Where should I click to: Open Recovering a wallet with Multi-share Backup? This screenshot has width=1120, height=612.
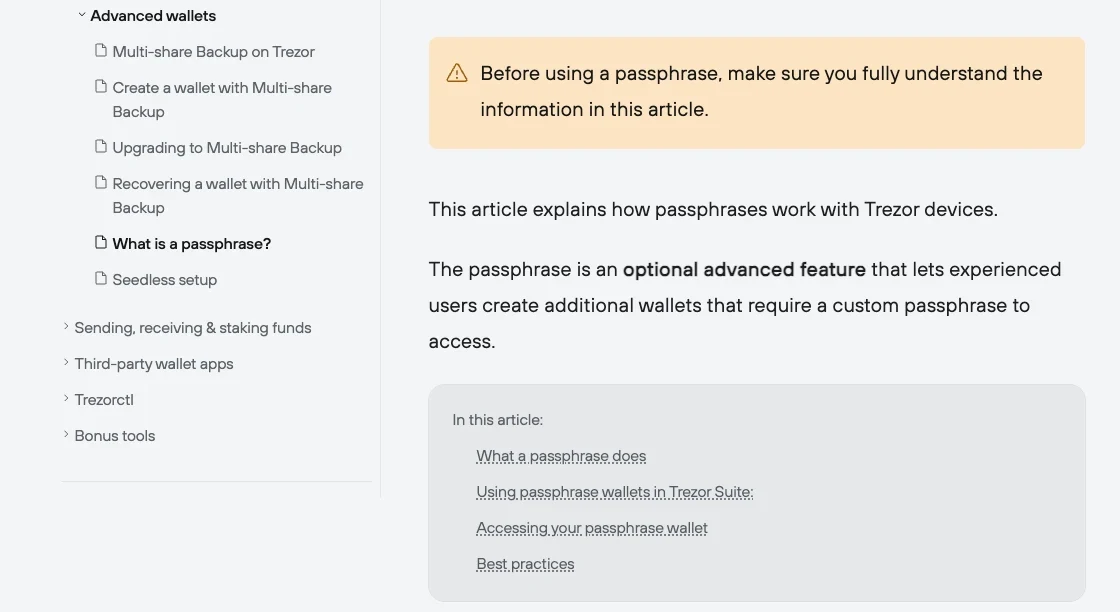coord(238,196)
